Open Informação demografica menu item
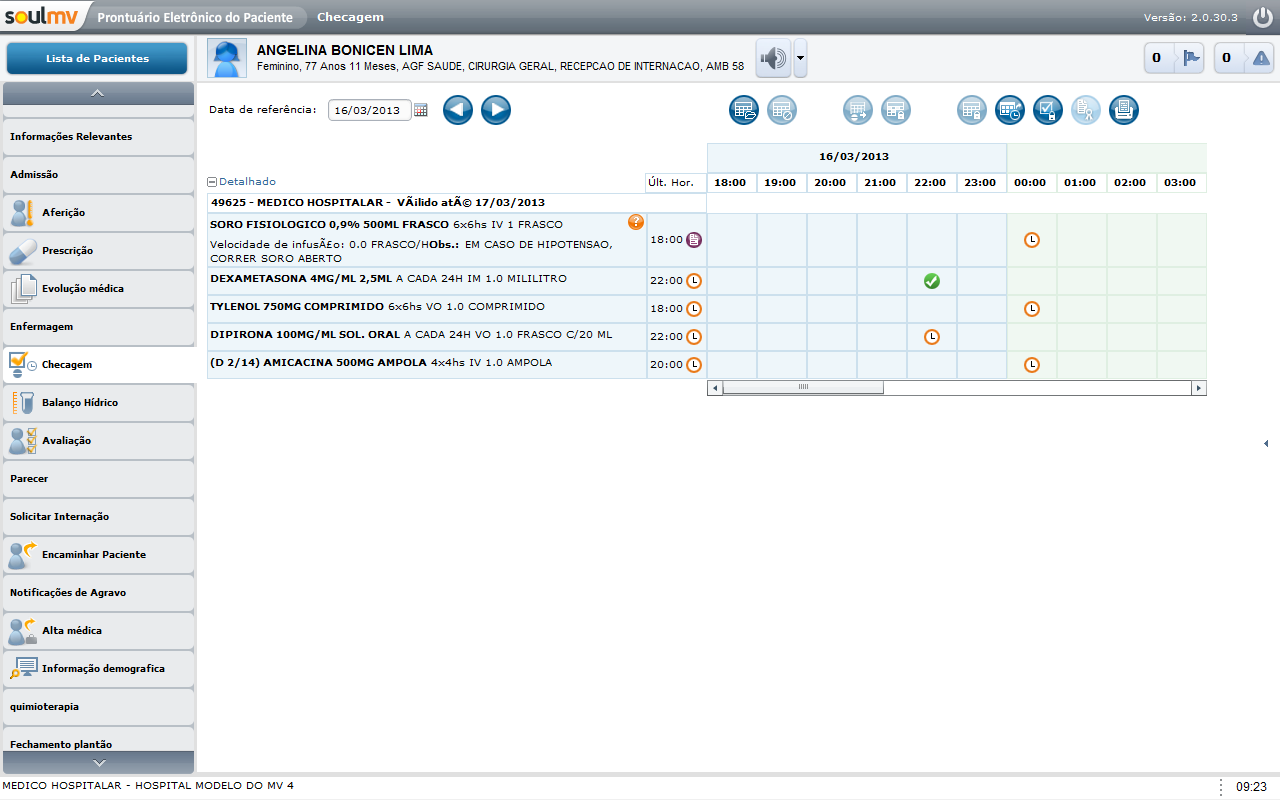This screenshot has height=800, width=1280. (98, 669)
